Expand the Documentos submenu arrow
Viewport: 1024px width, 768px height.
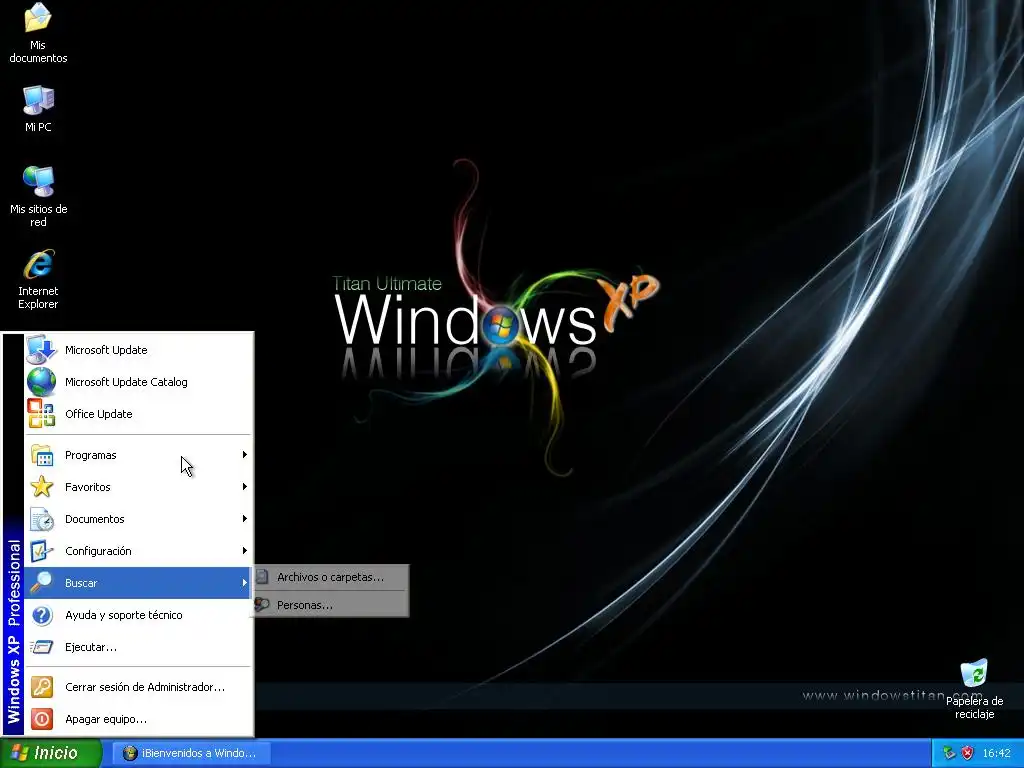244,519
